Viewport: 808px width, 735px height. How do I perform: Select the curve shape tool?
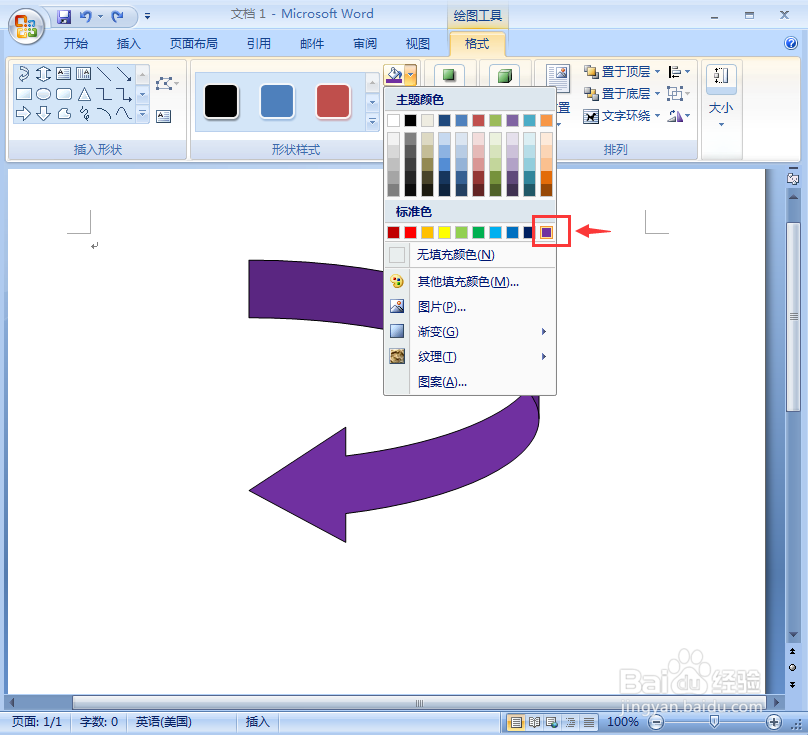point(124,113)
